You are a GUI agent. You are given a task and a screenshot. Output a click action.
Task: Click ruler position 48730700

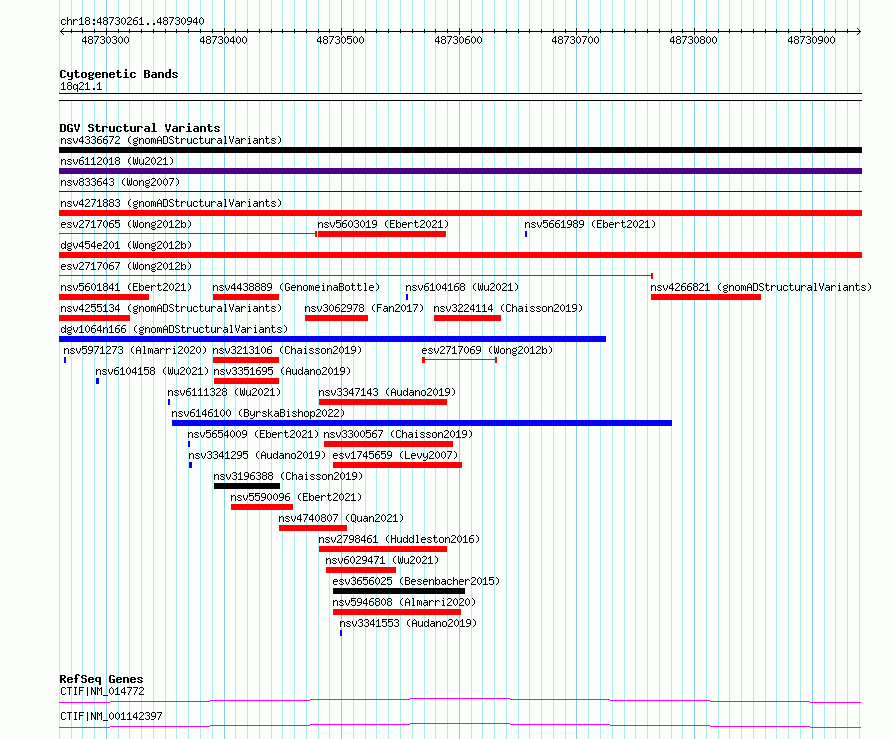tap(576, 40)
